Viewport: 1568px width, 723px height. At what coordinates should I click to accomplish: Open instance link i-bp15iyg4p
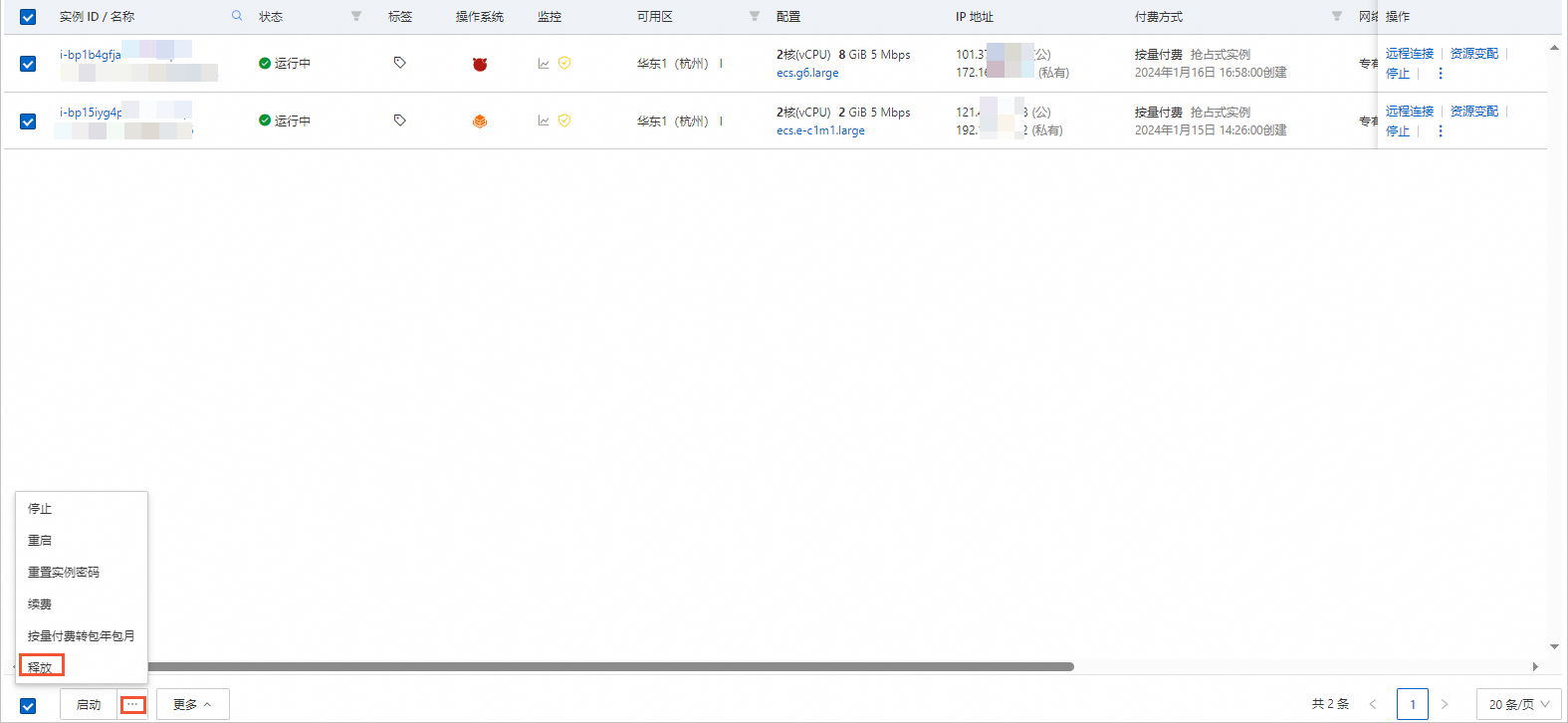click(x=91, y=113)
